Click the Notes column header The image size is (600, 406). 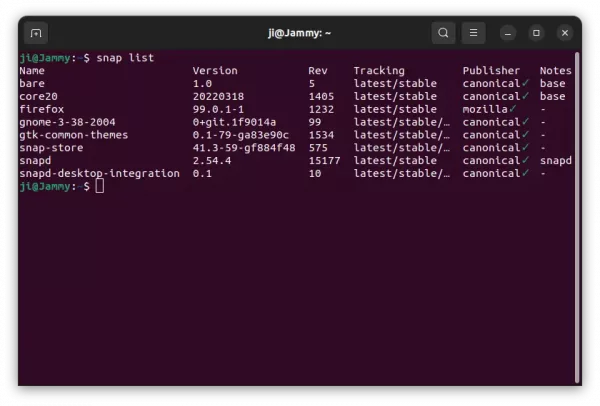pyautogui.click(x=556, y=71)
